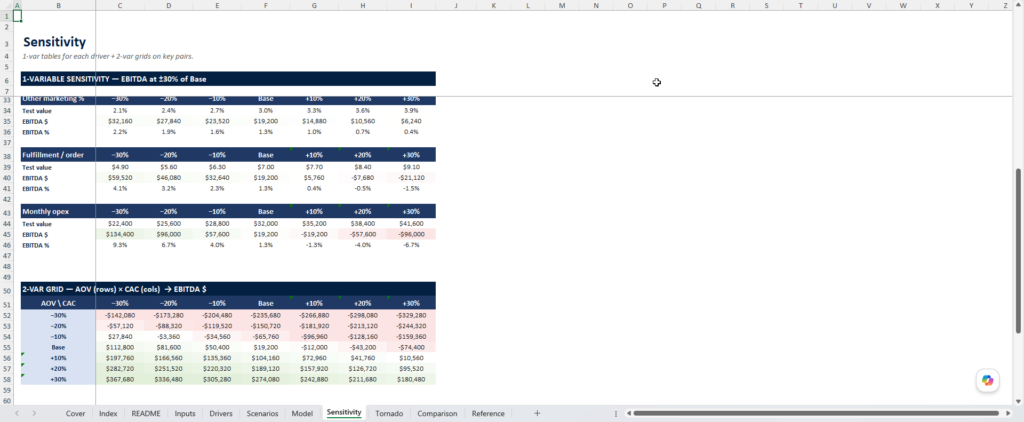Select cell with value $180,480
This screenshot has height=422, width=1024.
411,380
